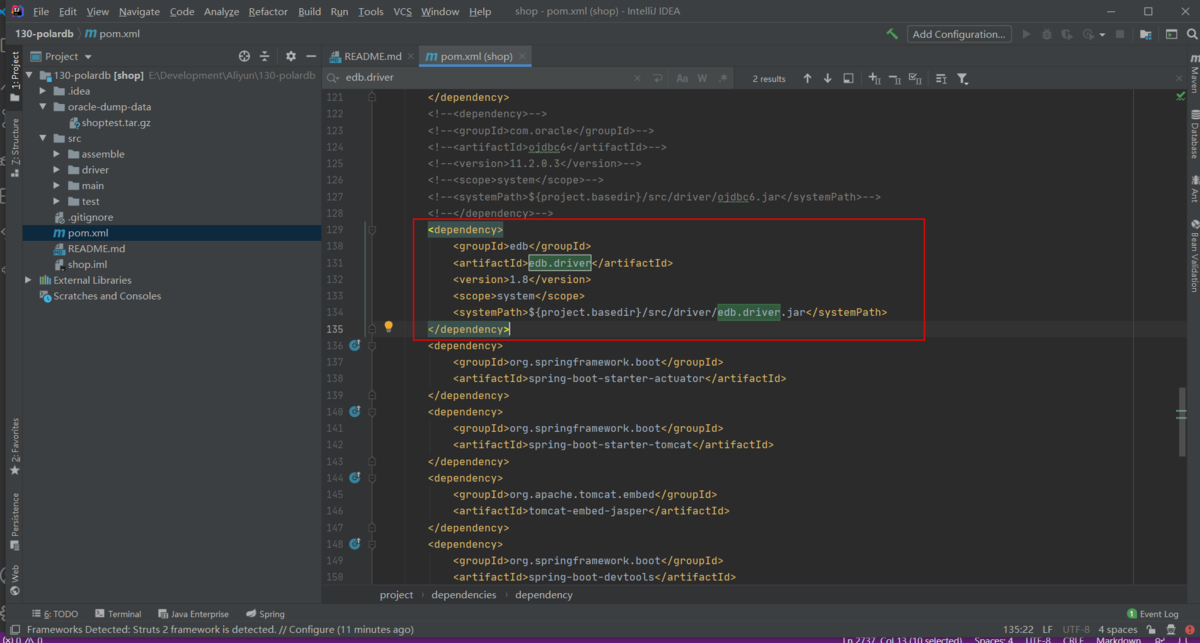Click 'dependencies' in breadcrumb bar
Viewport: 1200px width, 643px height.
coord(464,595)
